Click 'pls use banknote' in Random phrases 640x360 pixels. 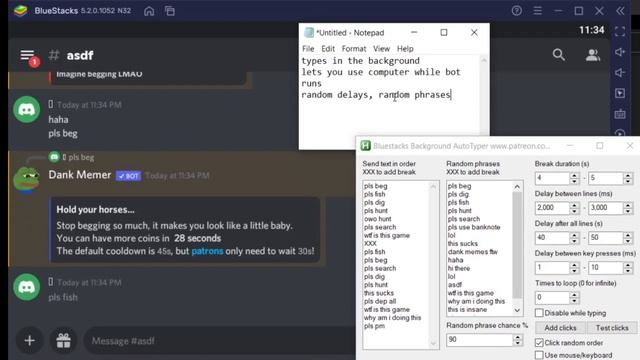click(x=473, y=227)
